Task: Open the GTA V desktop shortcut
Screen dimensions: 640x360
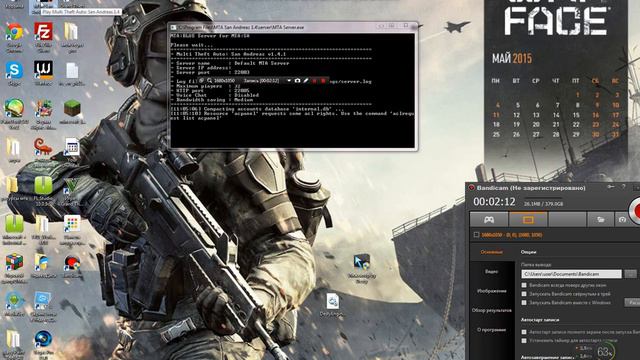Action: coord(72,187)
